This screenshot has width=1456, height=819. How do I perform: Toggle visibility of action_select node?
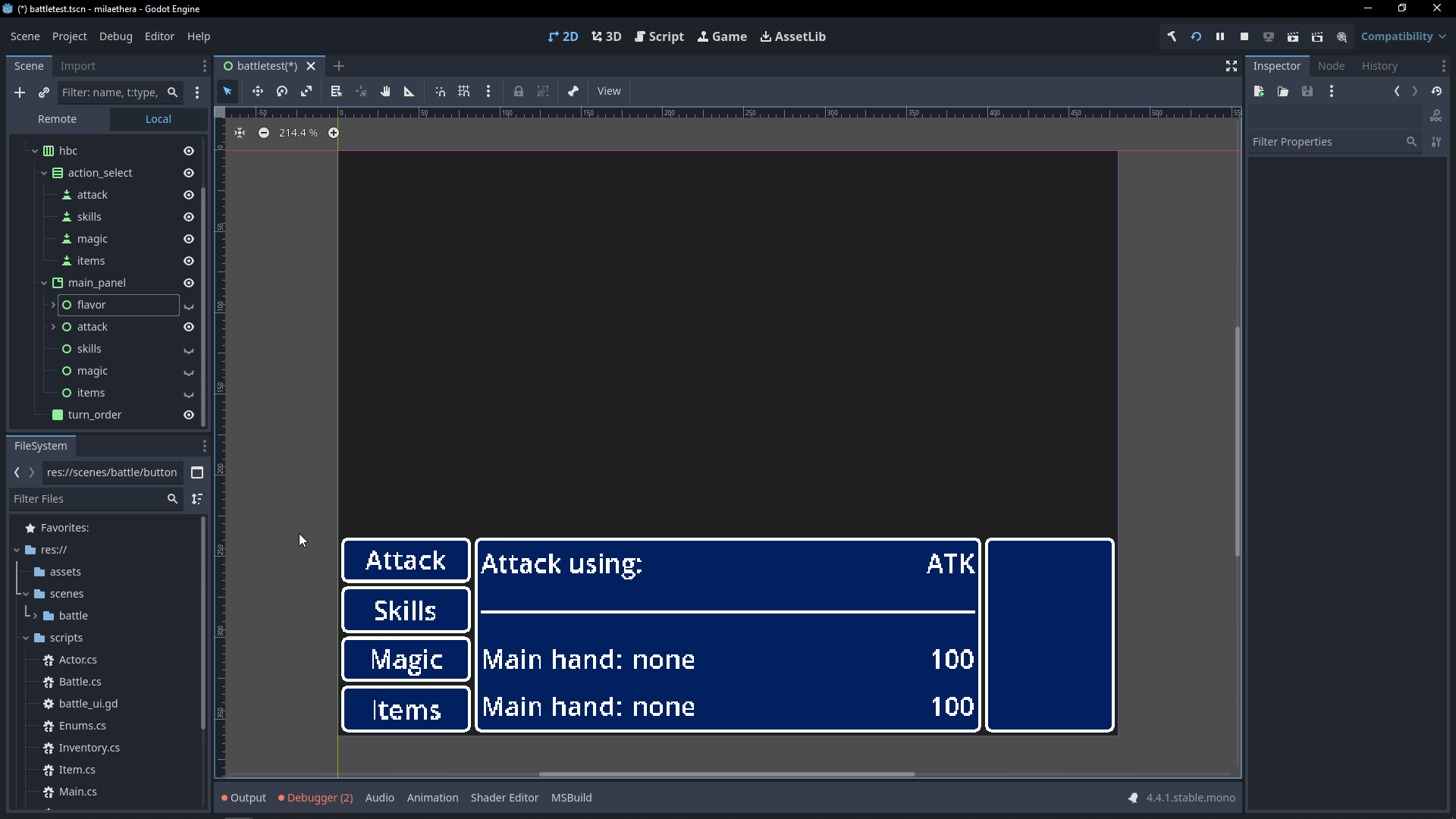pyautogui.click(x=189, y=173)
